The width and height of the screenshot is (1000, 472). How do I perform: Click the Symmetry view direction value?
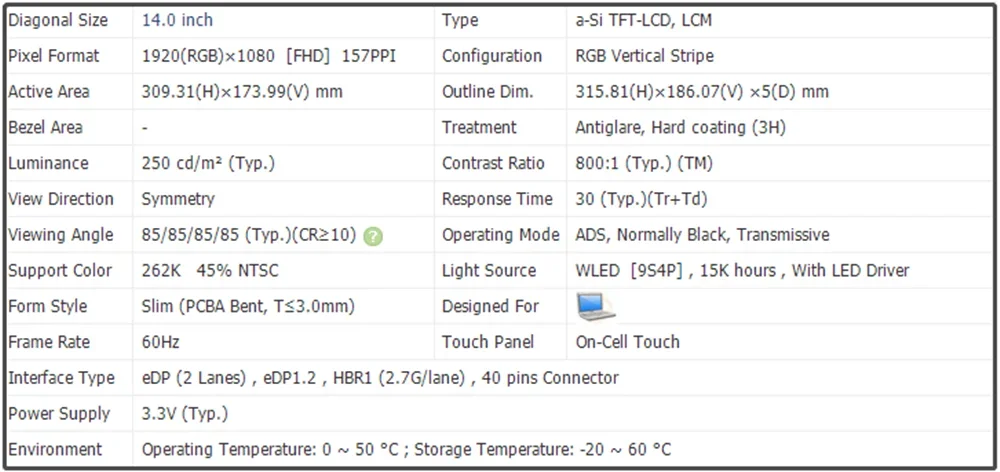tap(178, 199)
